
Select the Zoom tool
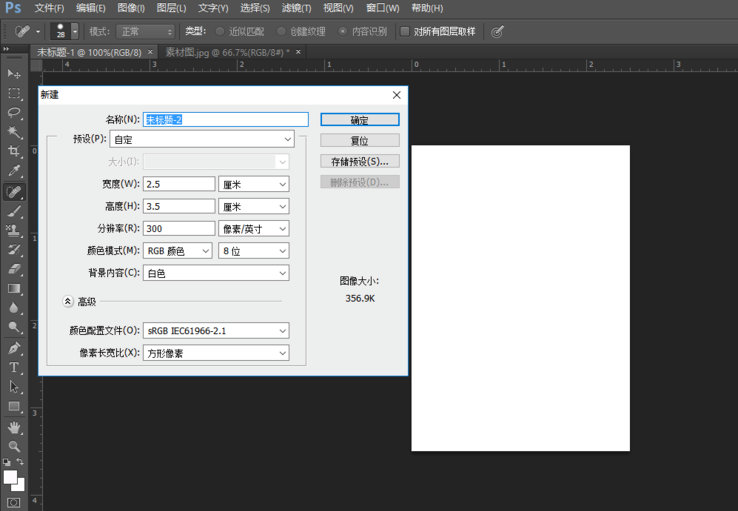click(14, 446)
